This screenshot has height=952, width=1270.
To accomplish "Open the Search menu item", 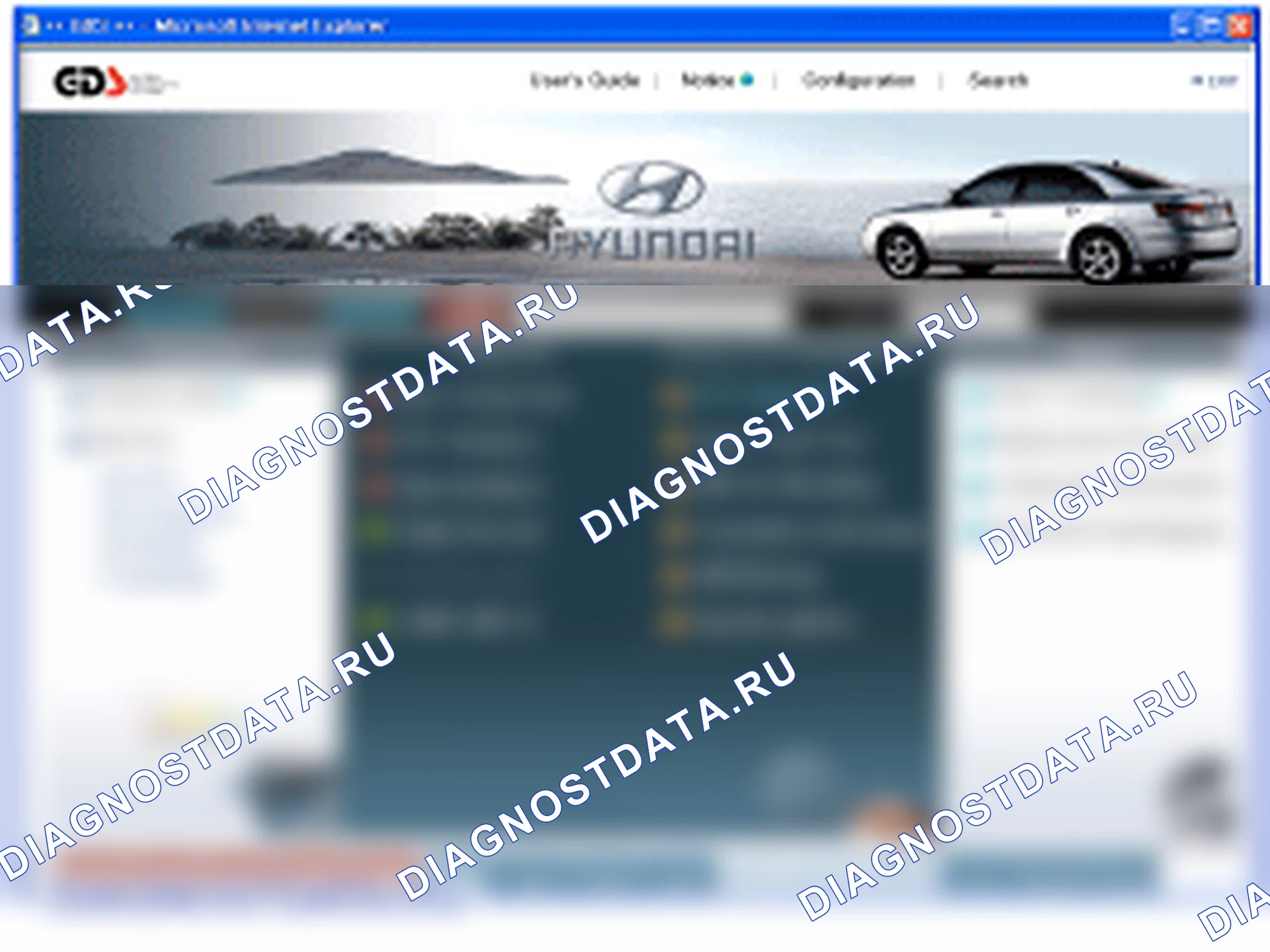I will click(998, 80).
